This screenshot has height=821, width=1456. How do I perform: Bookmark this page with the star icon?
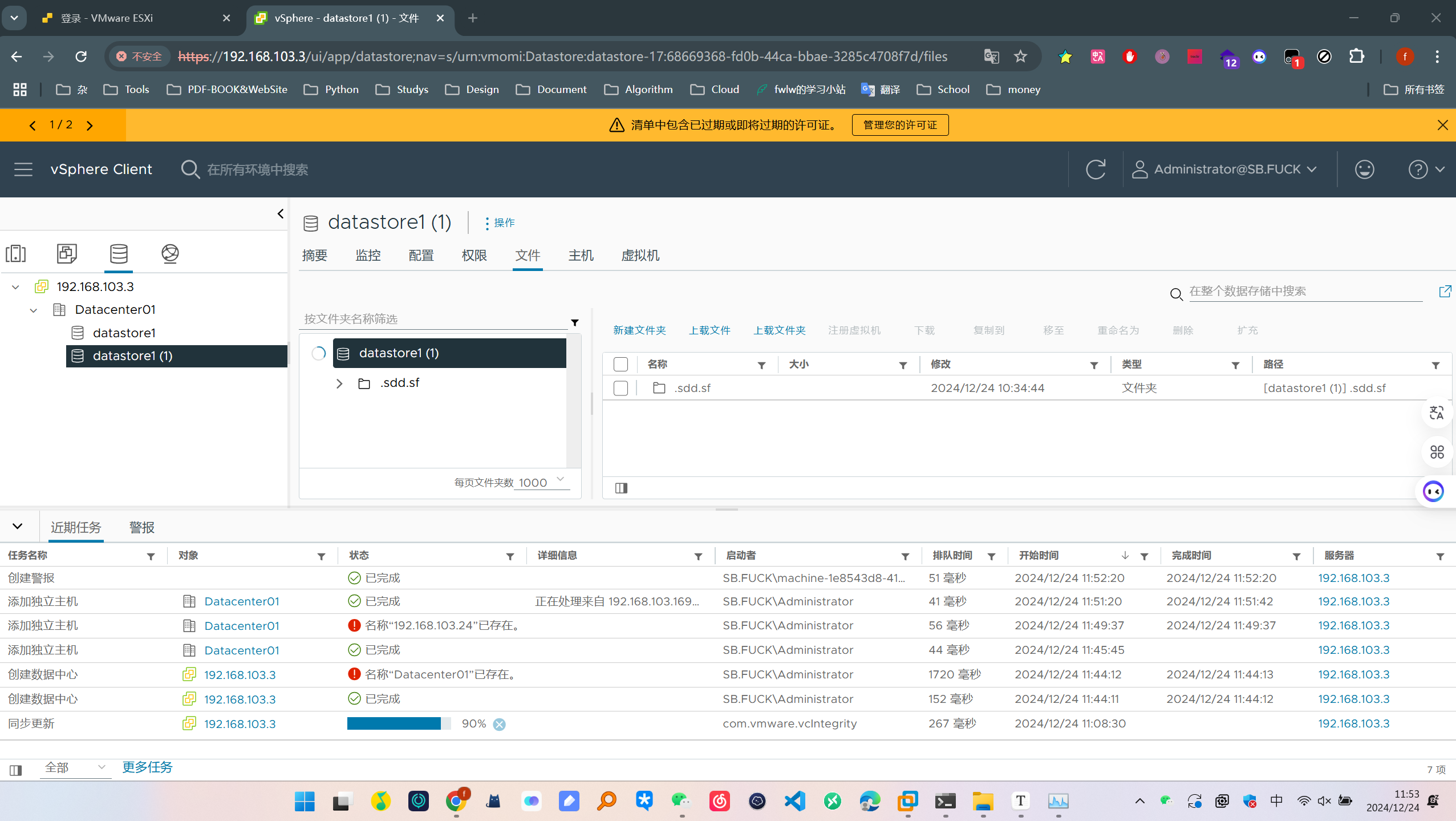pyautogui.click(x=1020, y=56)
